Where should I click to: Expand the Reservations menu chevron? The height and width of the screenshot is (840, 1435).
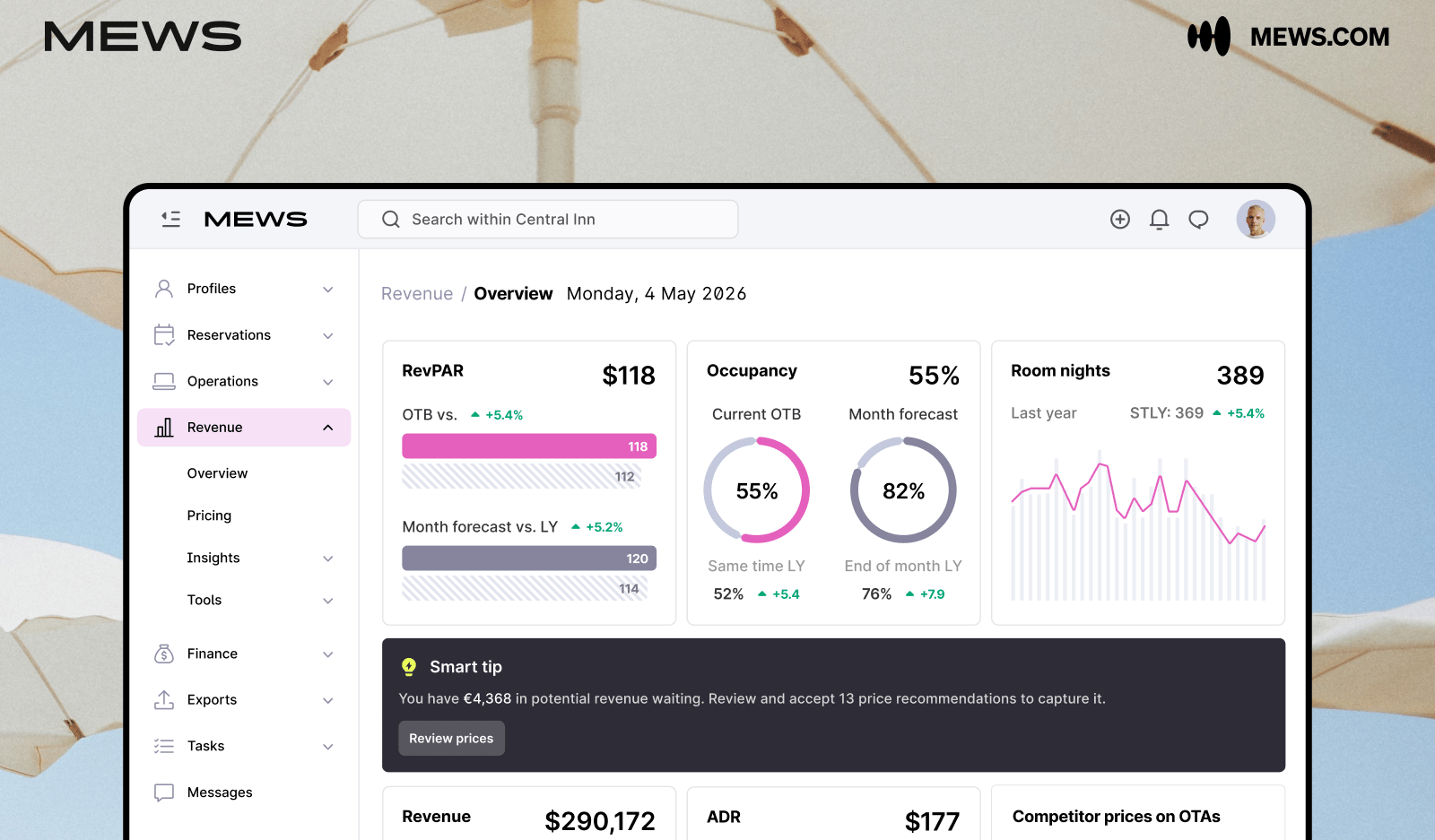click(x=328, y=336)
